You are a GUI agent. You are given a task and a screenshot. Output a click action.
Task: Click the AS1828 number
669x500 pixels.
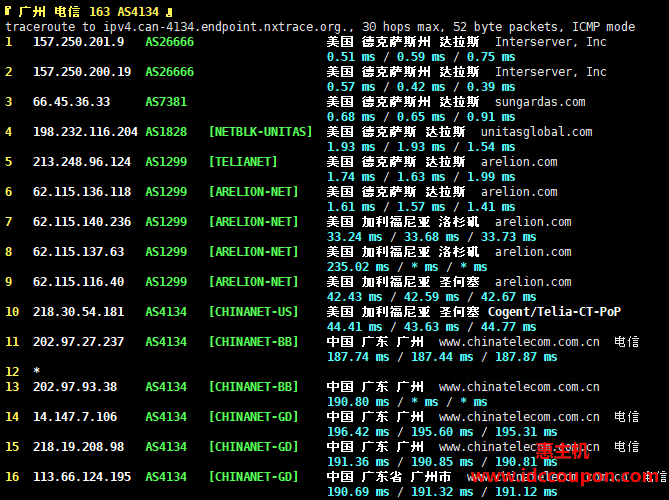[x=166, y=132]
